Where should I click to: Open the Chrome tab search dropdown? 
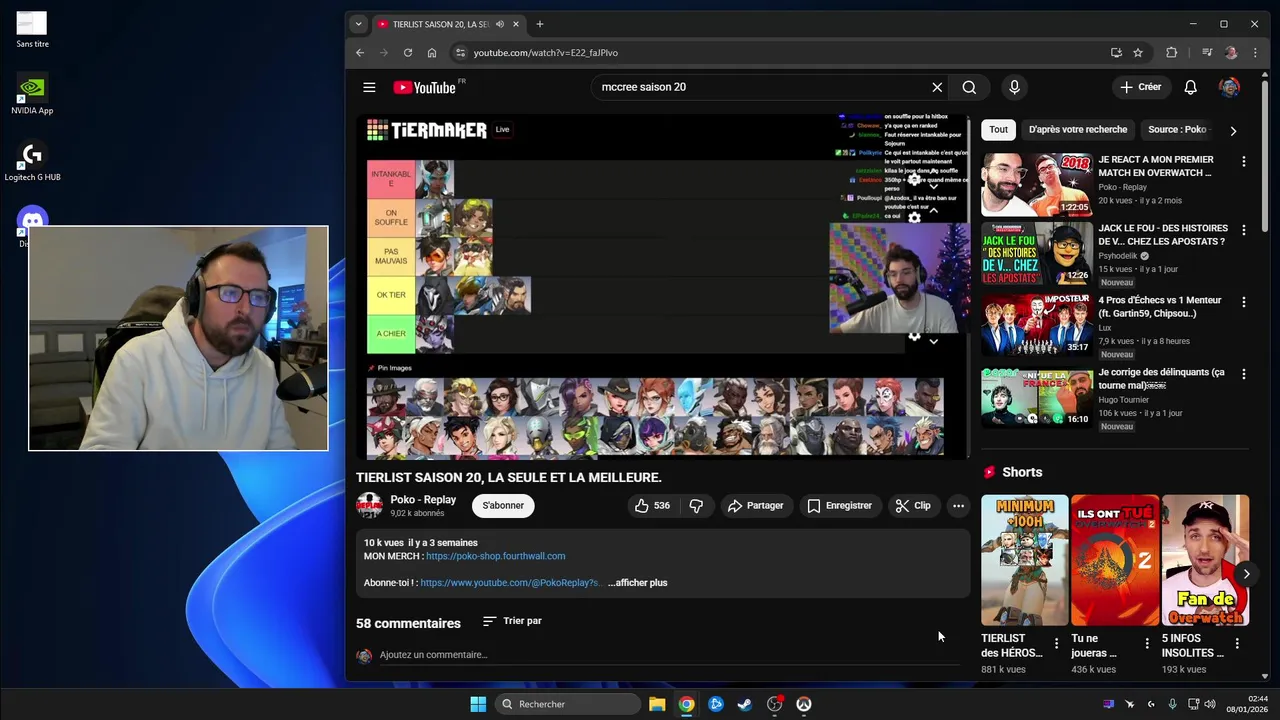[358, 24]
